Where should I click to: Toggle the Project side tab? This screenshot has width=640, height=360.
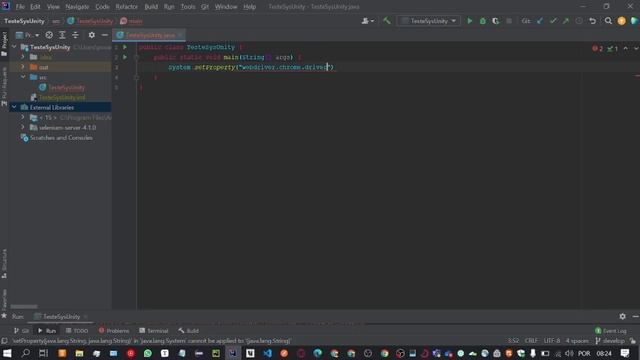tap(4, 43)
